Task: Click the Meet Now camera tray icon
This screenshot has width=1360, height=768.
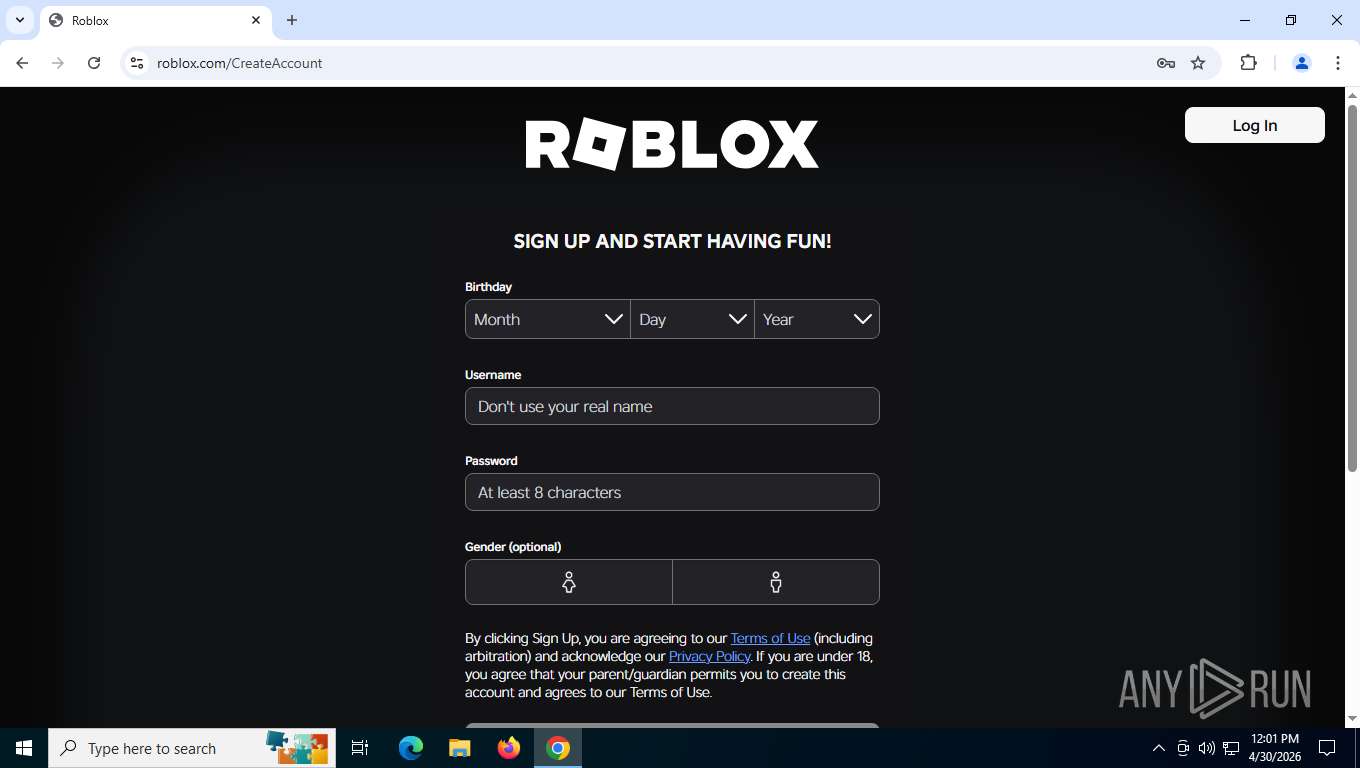Action: (x=1183, y=748)
